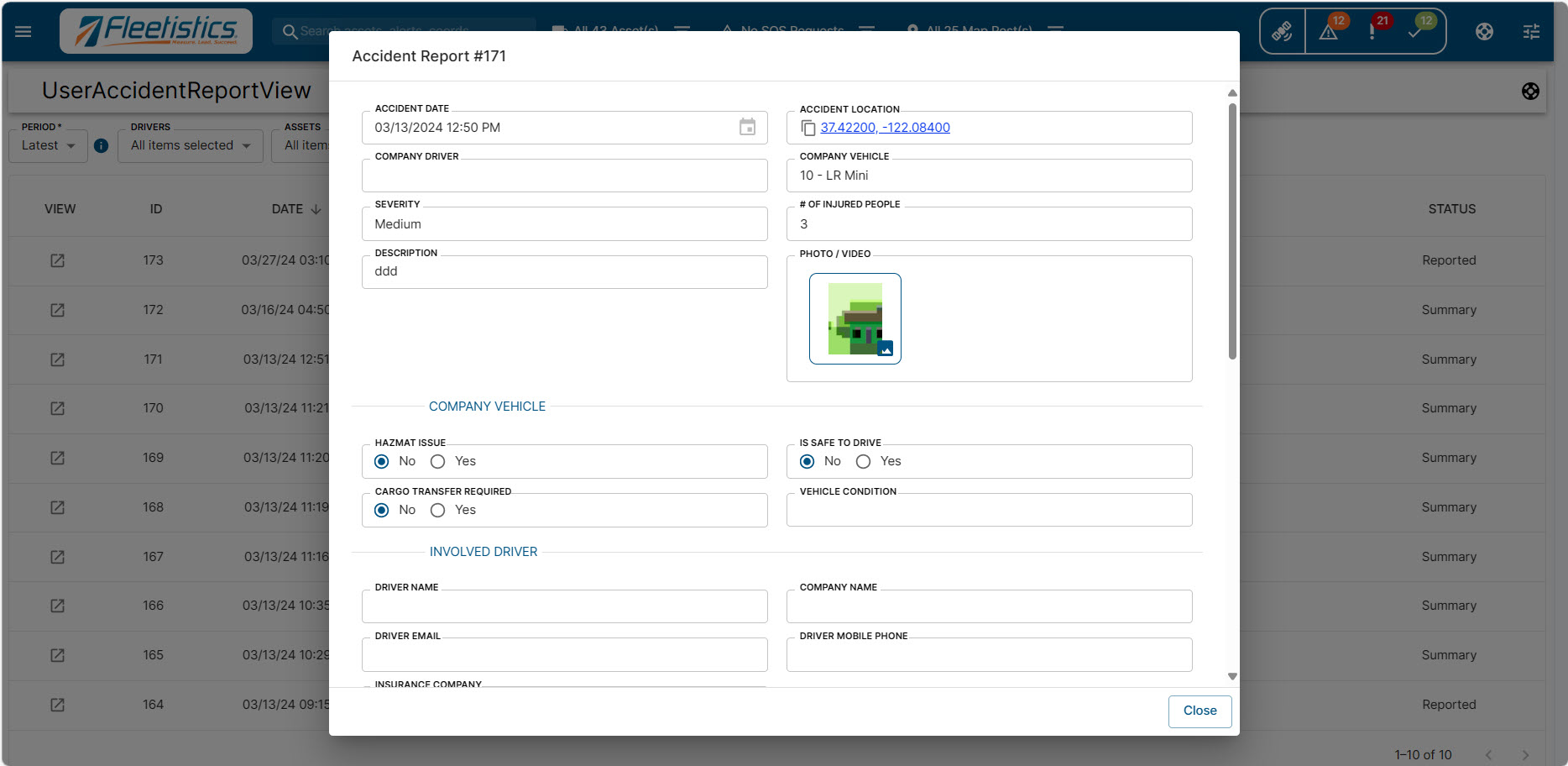Open view icon for report 171
Viewport: 1568px width, 766px height.
57,359
